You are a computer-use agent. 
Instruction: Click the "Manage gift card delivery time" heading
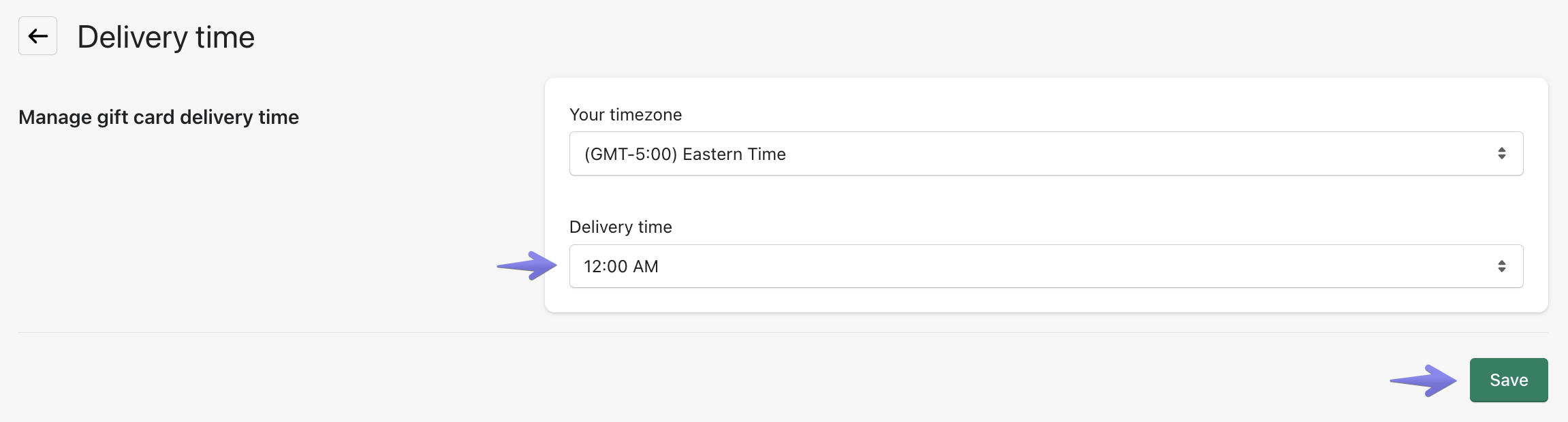[159, 117]
